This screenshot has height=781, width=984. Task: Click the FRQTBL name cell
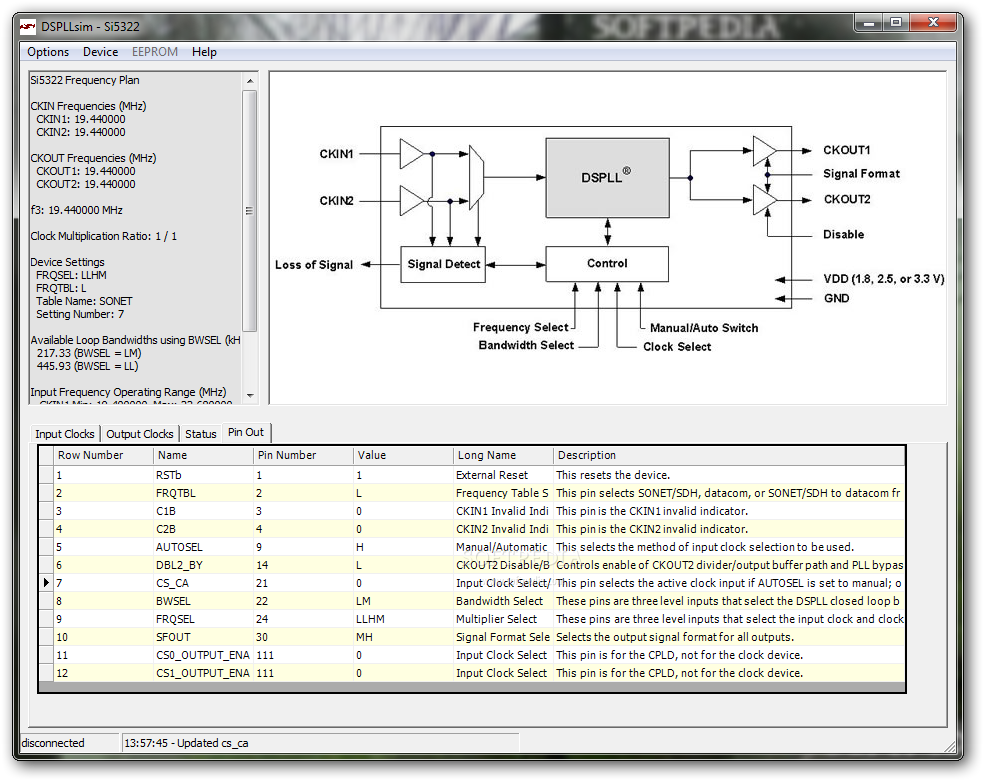tap(203, 493)
